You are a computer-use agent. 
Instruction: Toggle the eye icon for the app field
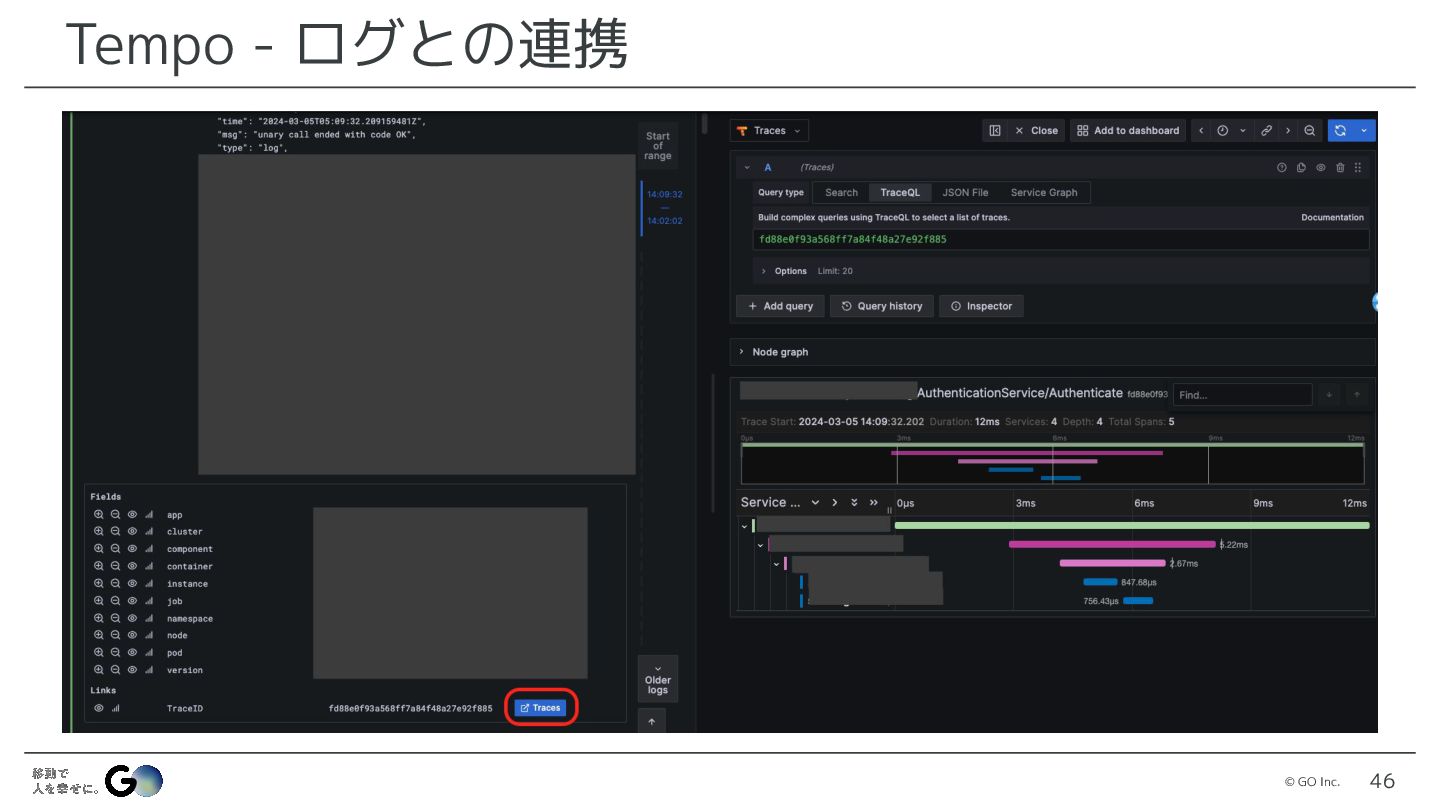[x=131, y=515]
